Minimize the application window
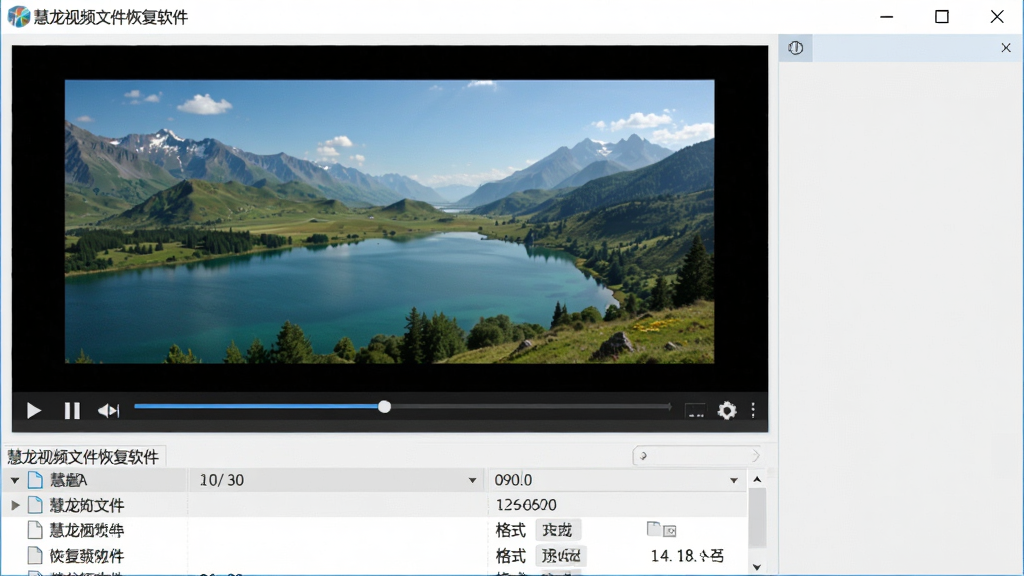1024x576 pixels. (x=886, y=16)
